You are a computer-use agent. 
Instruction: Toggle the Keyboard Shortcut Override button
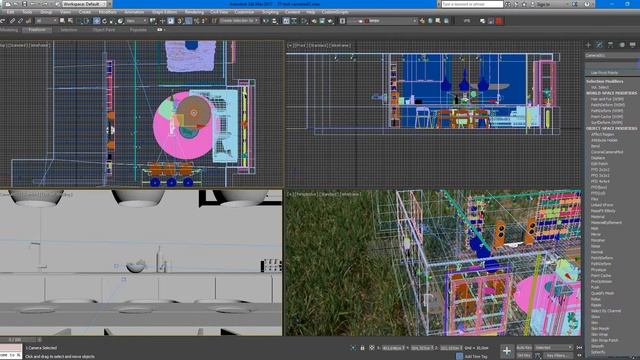pos(171,21)
